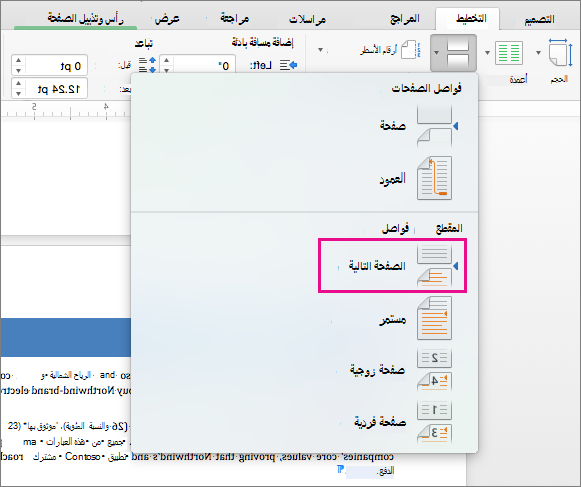Image resolution: width=581 pixels, height=487 pixels.
Task: Select صفحة زوجية even page break
Action: (x=402, y=370)
